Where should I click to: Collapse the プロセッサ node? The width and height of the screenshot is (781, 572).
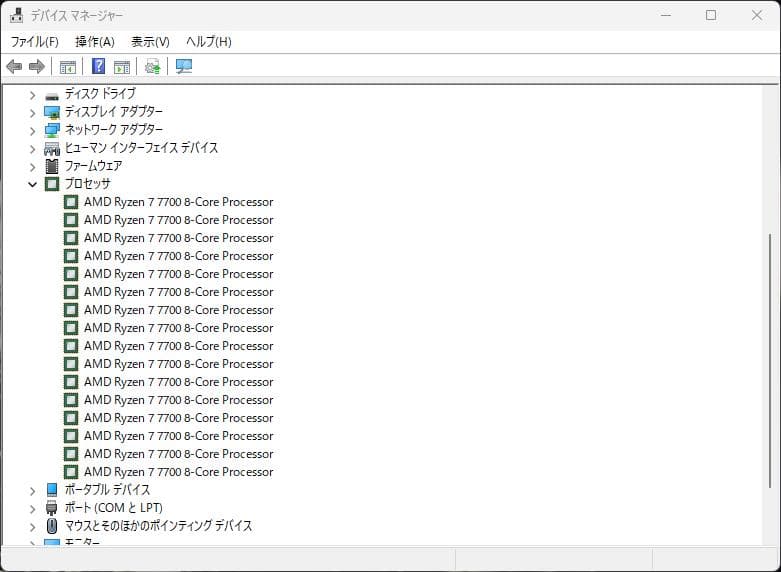click(32, 184)
